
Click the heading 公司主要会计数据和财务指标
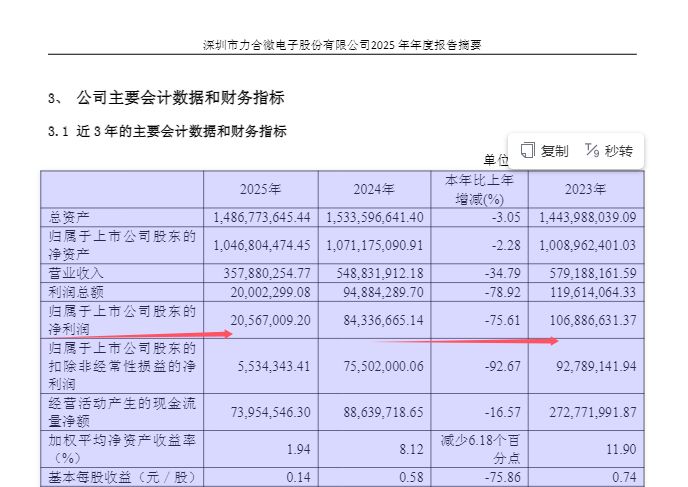coord(180,97)
